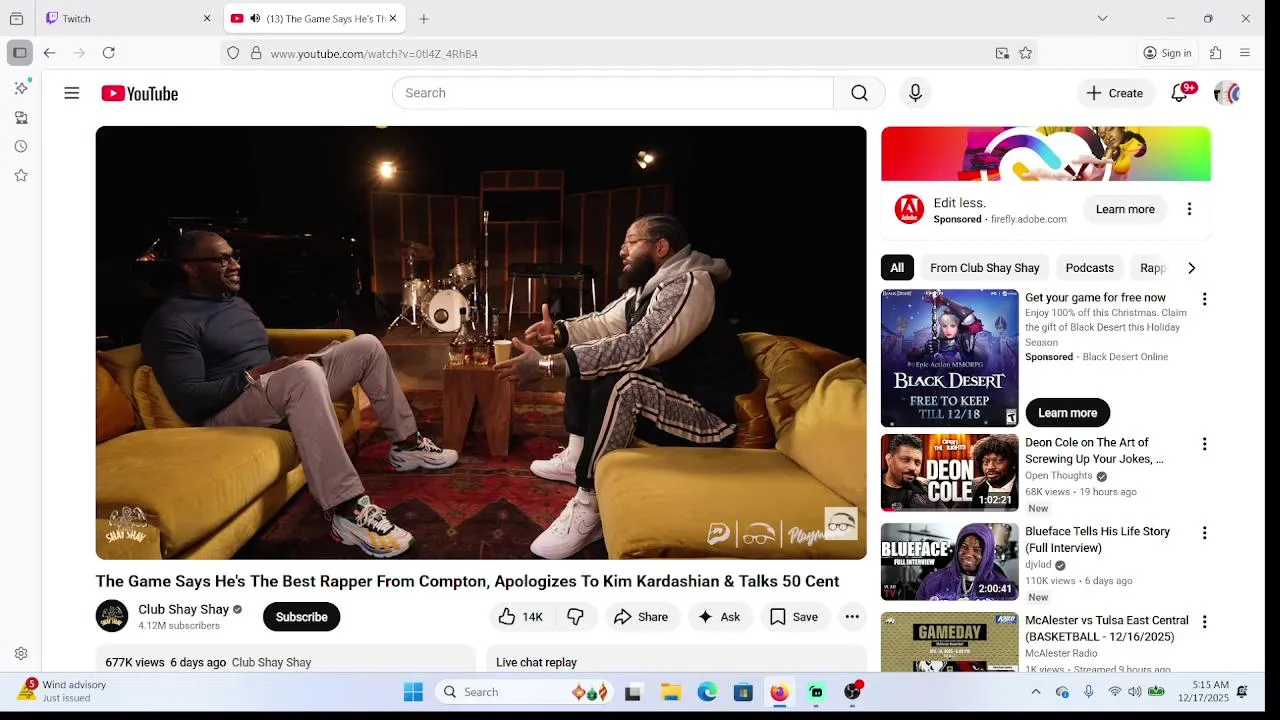The image size is (1280, 720).
Task: Subscribe to Club Shay Shay
Action: coord(301,617)
